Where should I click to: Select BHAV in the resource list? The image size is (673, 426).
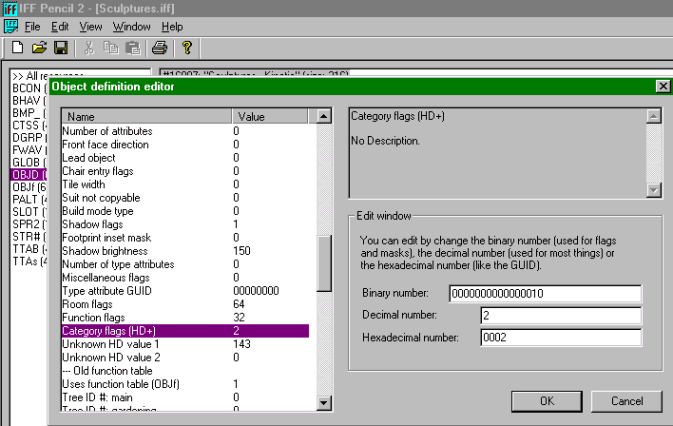coord(24,101)
